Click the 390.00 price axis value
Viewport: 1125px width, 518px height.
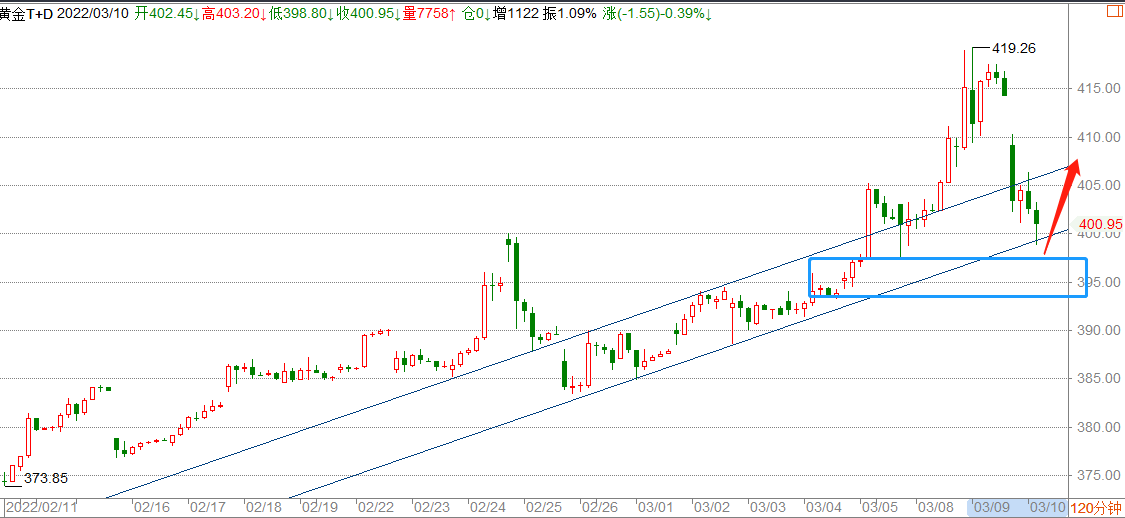[1098, 331]
